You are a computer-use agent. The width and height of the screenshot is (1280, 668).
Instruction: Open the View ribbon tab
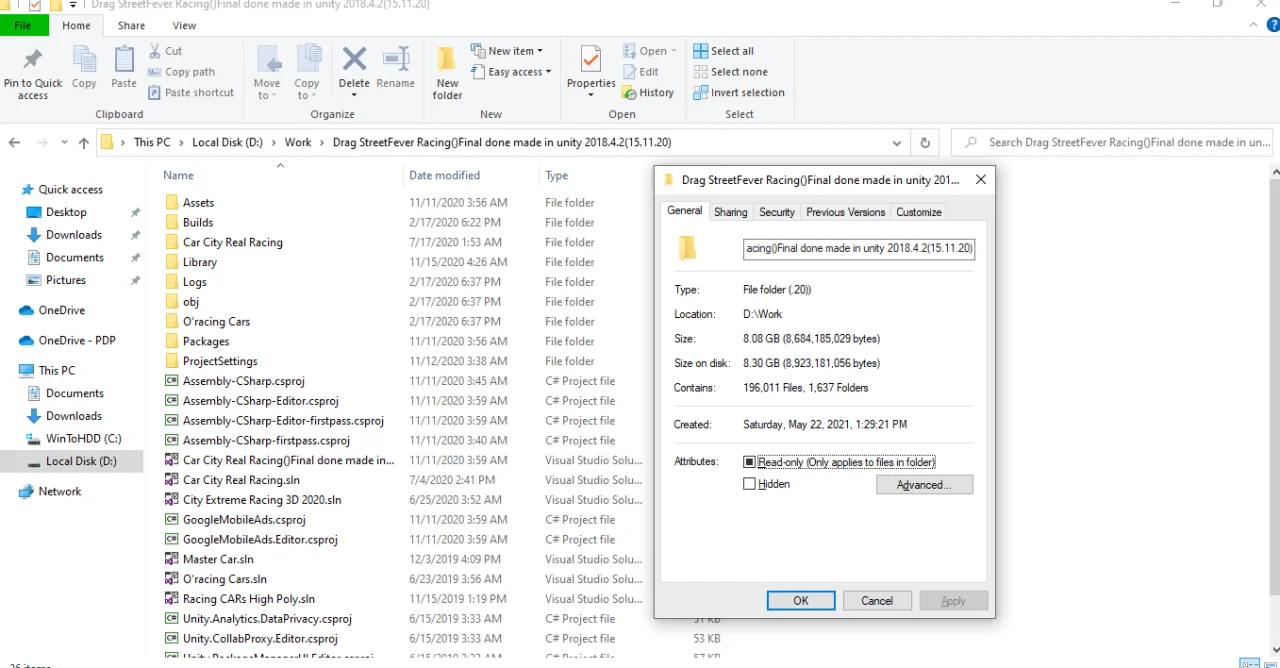(x=184, y=25)
